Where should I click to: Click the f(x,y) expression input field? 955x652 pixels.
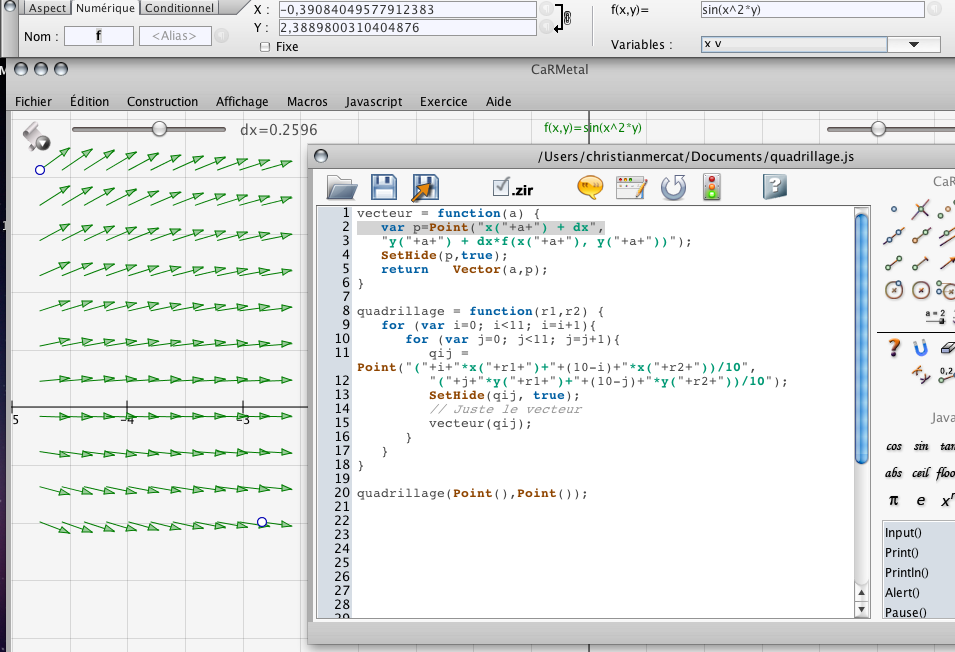(812, 10)
